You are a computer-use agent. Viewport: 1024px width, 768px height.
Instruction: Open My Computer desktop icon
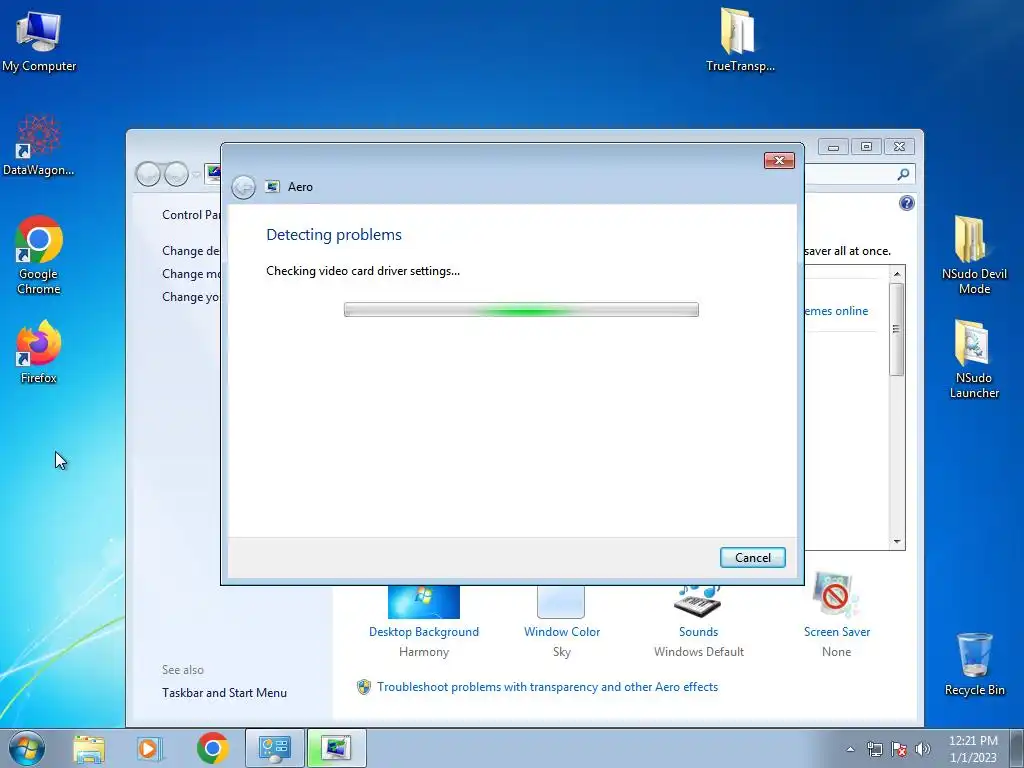point(39,40)
